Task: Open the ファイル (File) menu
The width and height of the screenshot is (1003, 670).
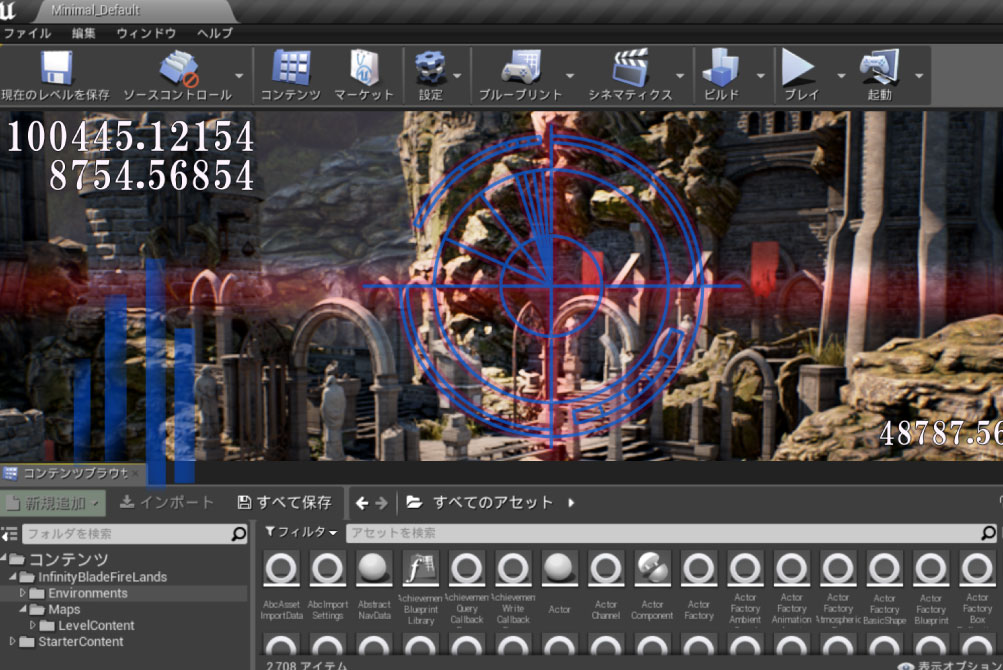Action: click(27, 33)
